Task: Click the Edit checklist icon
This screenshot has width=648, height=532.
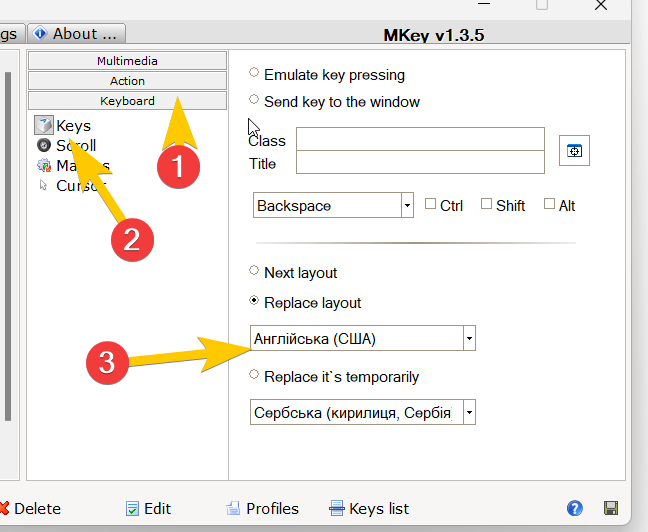Action: (132, 508)
